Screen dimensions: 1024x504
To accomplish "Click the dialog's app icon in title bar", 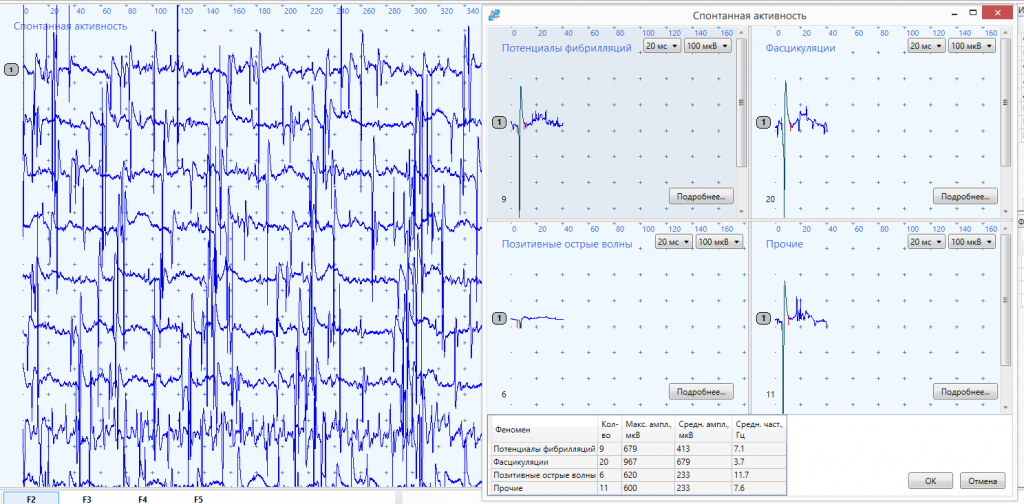I will pyautogui.click(x=495, y=14).
